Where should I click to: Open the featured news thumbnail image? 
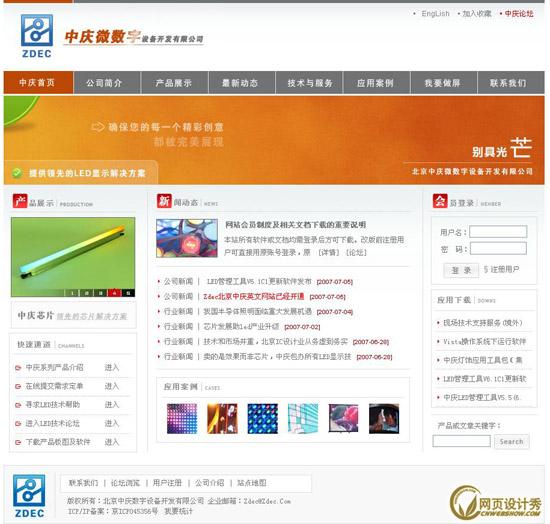click(x=187, y=238)
